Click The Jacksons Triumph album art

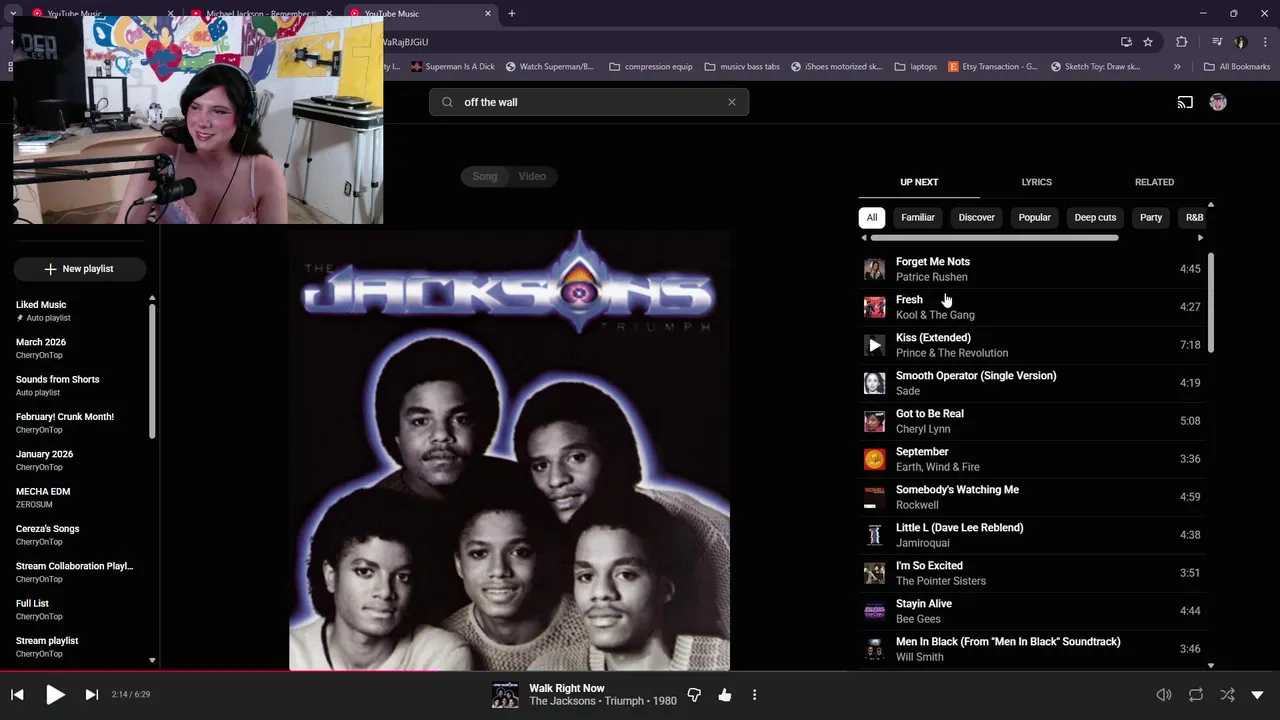[509, 450]
